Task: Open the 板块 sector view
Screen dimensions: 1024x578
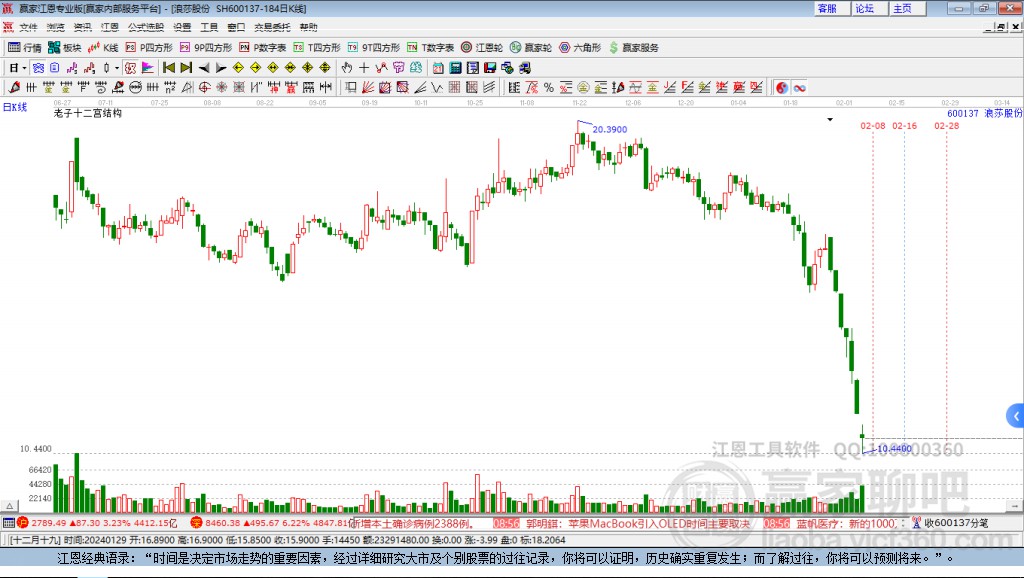Action: tap(64, 48)
